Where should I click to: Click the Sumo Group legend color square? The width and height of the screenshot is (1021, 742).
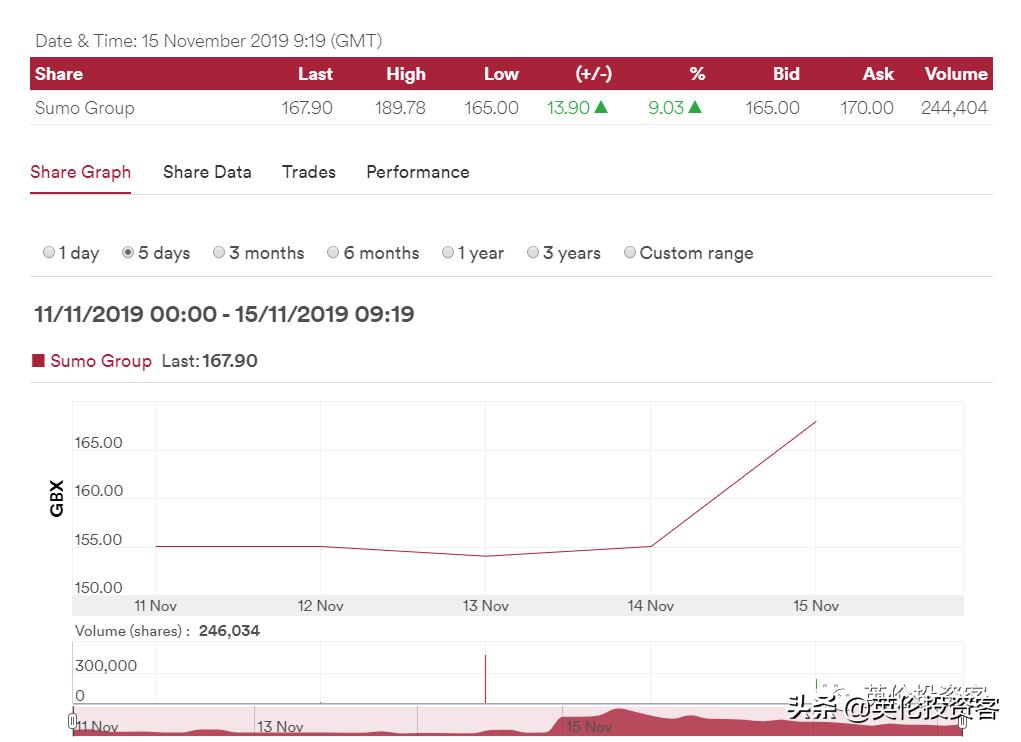click(x=38, y=361)
